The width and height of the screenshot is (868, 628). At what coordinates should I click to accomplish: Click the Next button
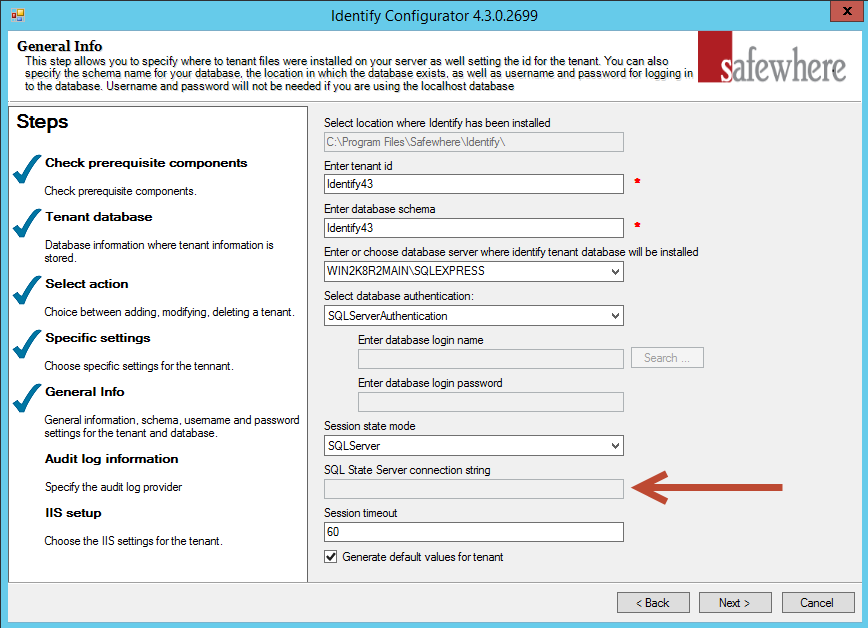(x=735, y=603)
